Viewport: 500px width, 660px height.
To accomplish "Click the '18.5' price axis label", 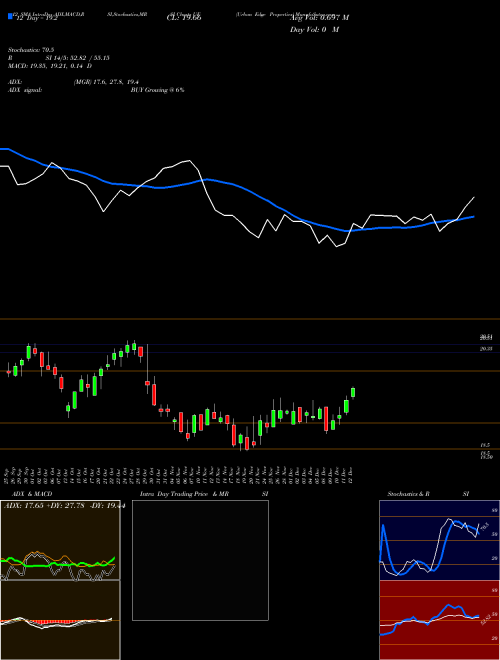I will tap(484, 445).
